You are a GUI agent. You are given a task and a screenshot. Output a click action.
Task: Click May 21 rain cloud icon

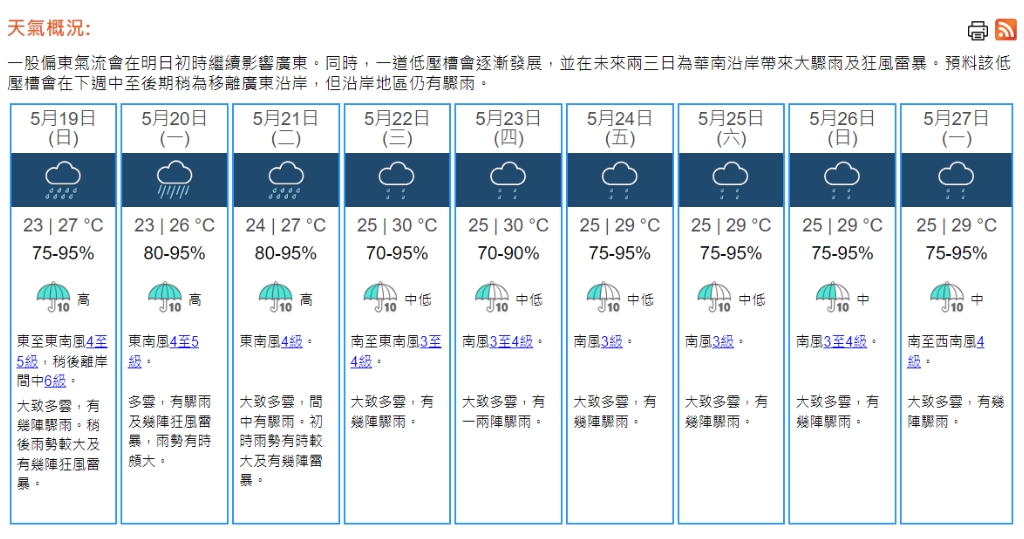point(285,180)
